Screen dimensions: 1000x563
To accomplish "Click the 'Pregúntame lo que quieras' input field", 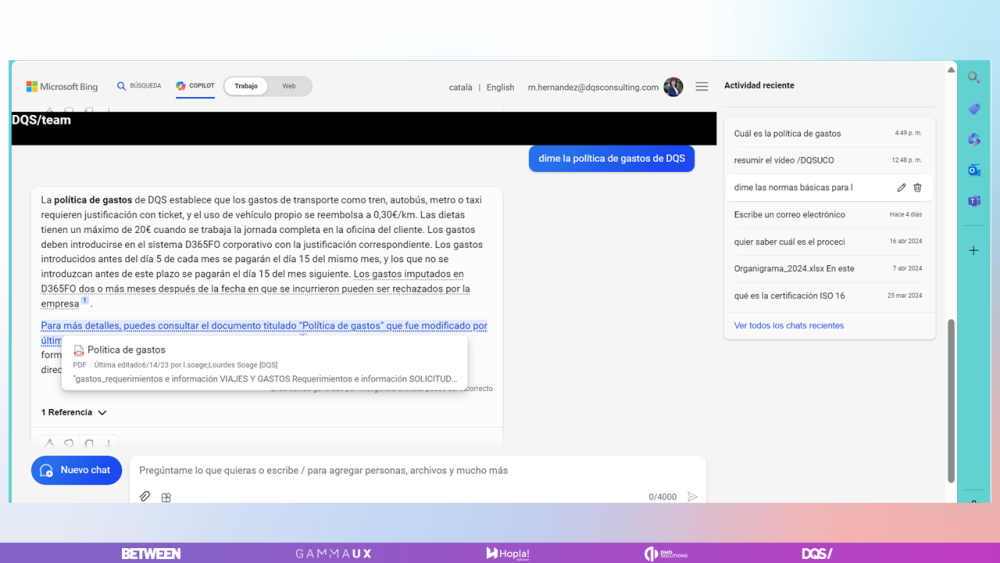I will [418, 471].
